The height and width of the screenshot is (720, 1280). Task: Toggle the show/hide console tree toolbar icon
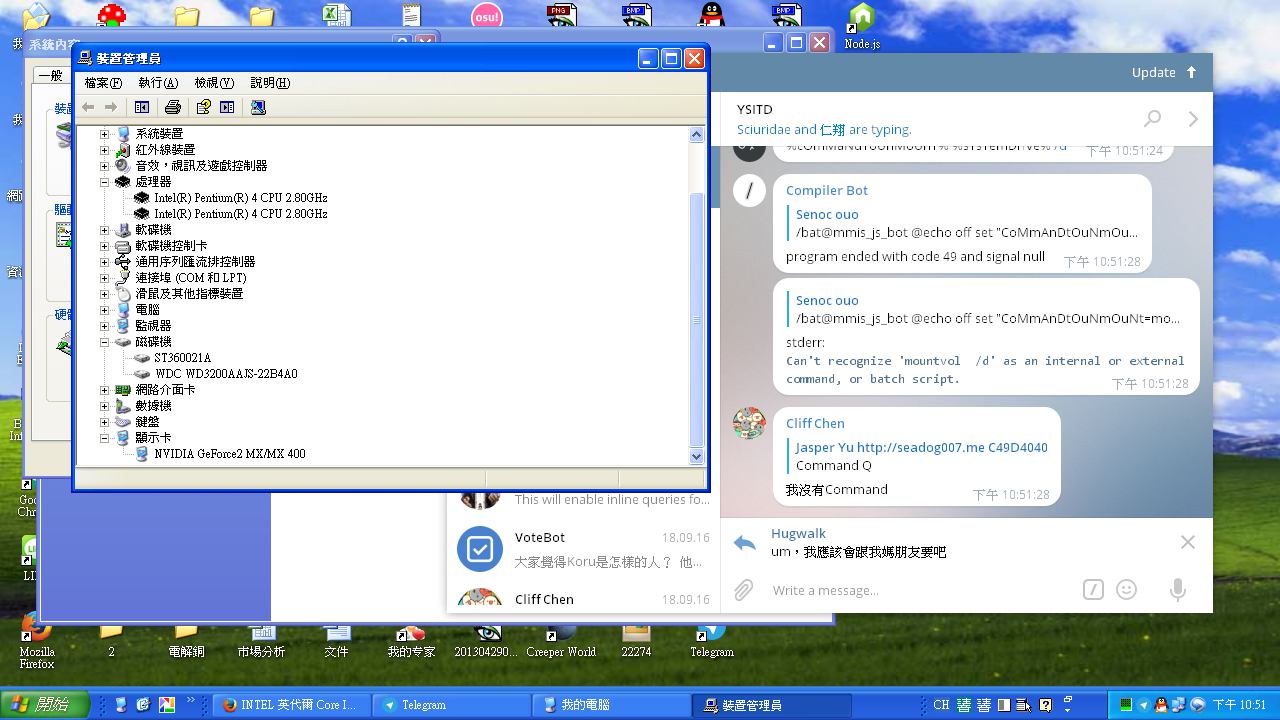click(142, 107)
